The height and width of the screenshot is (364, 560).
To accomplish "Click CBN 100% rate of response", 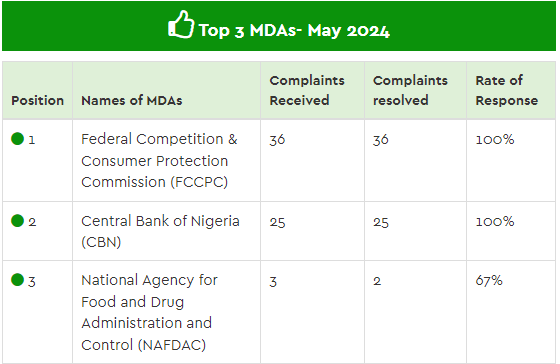I will point(495,221).
